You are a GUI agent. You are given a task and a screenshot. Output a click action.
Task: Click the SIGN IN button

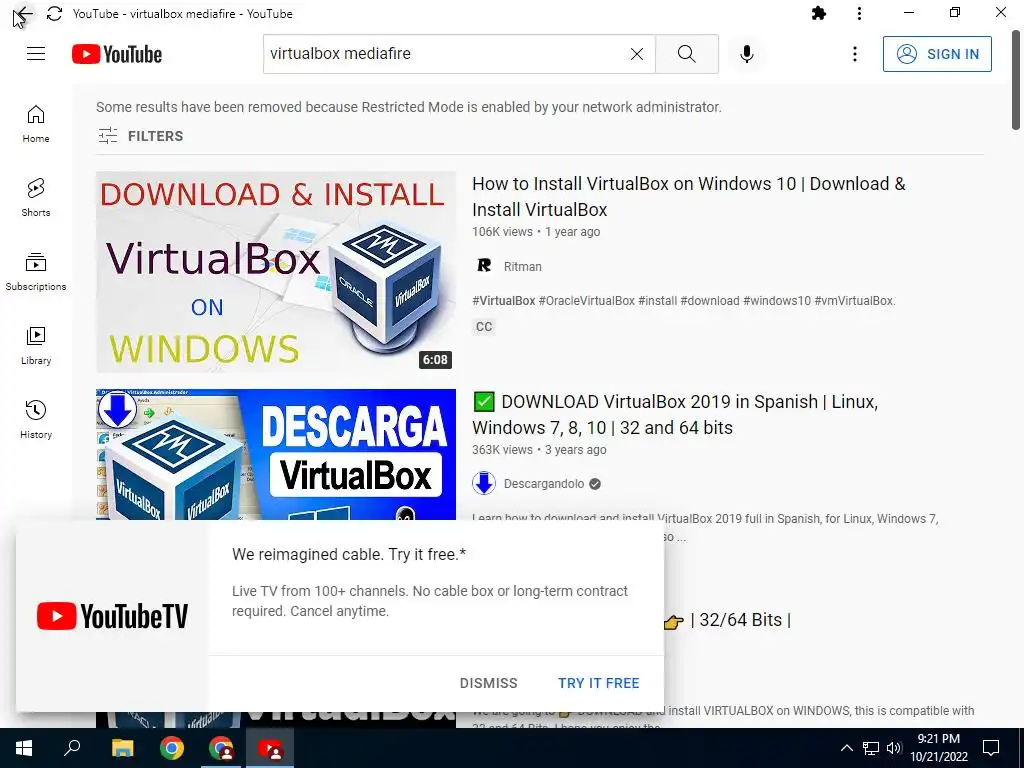[x=937, y=54]
